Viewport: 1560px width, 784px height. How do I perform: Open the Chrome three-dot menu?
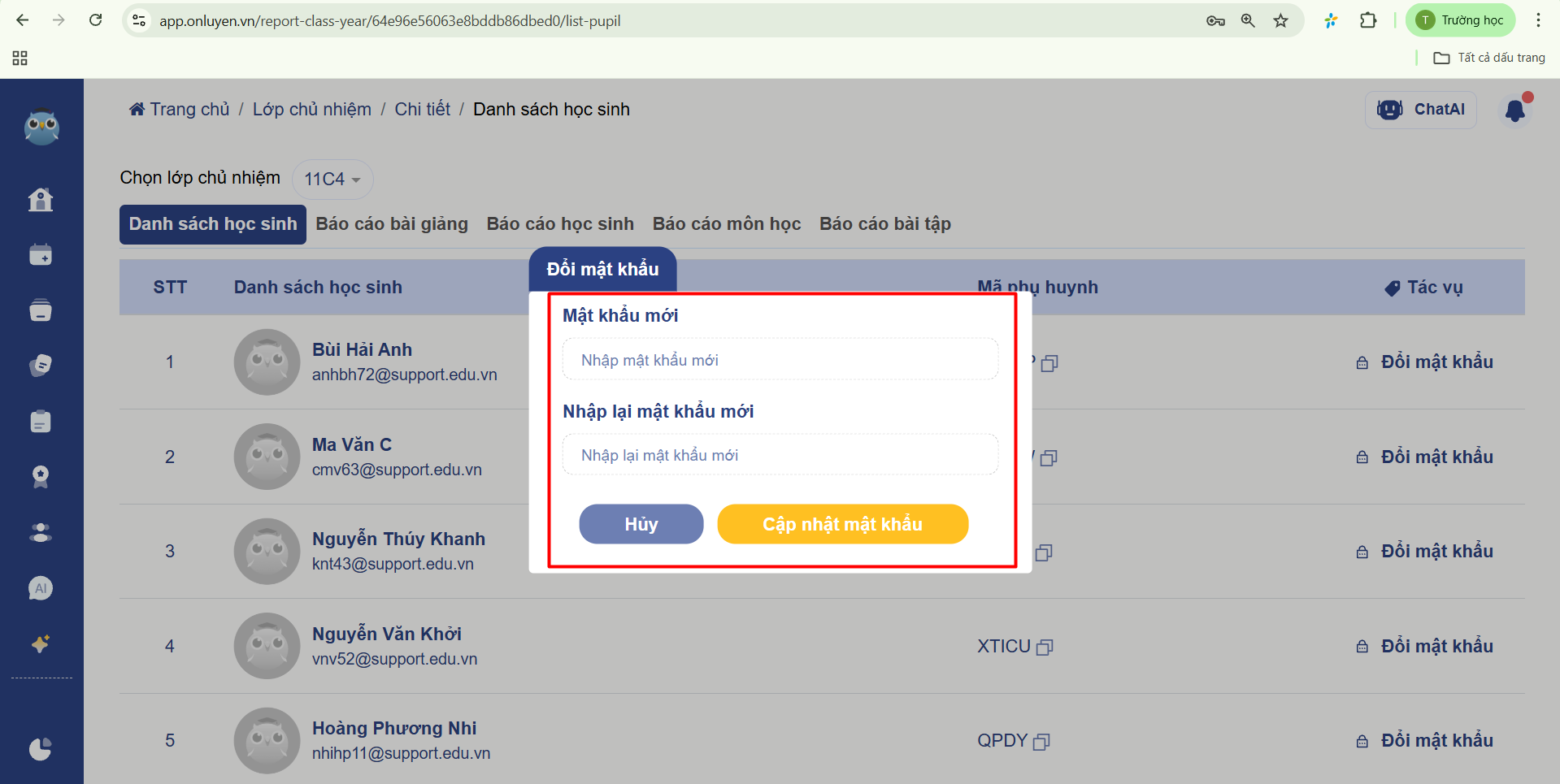pos(1538,20)
